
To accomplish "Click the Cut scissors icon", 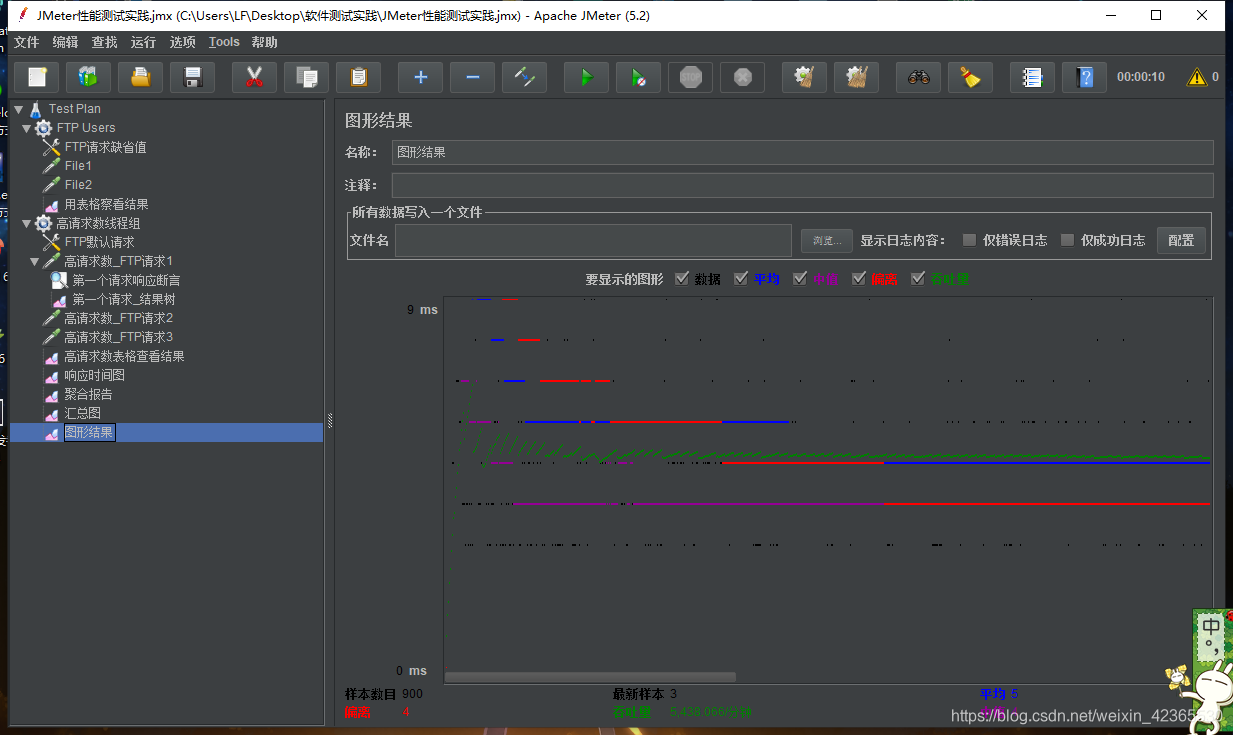I will click(x=255, y=77).
